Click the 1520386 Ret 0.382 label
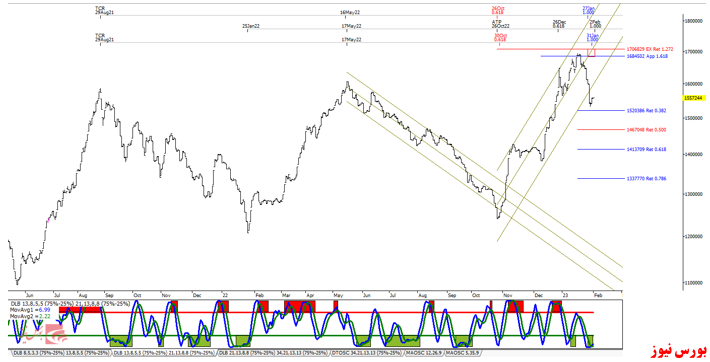 646,111
